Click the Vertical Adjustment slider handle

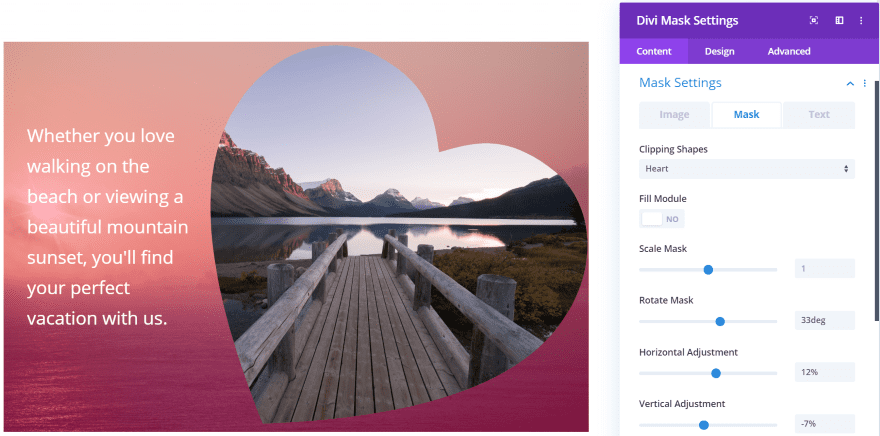tap(704, 425)
